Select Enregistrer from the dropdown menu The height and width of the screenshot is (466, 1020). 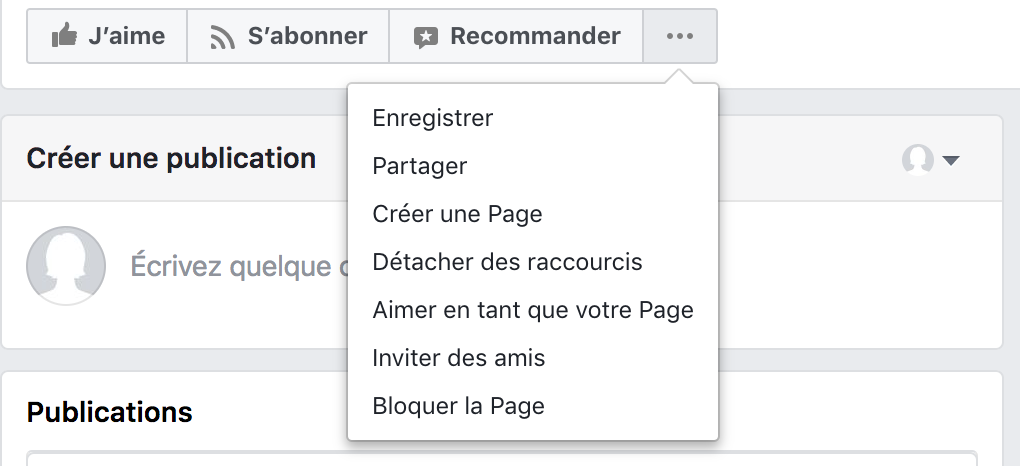tap(433, 118)
